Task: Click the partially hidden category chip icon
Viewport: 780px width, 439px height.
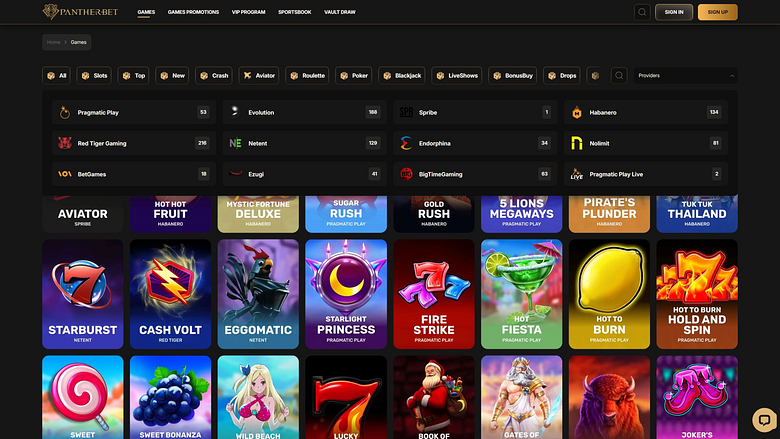Action: tap(595, 76)
